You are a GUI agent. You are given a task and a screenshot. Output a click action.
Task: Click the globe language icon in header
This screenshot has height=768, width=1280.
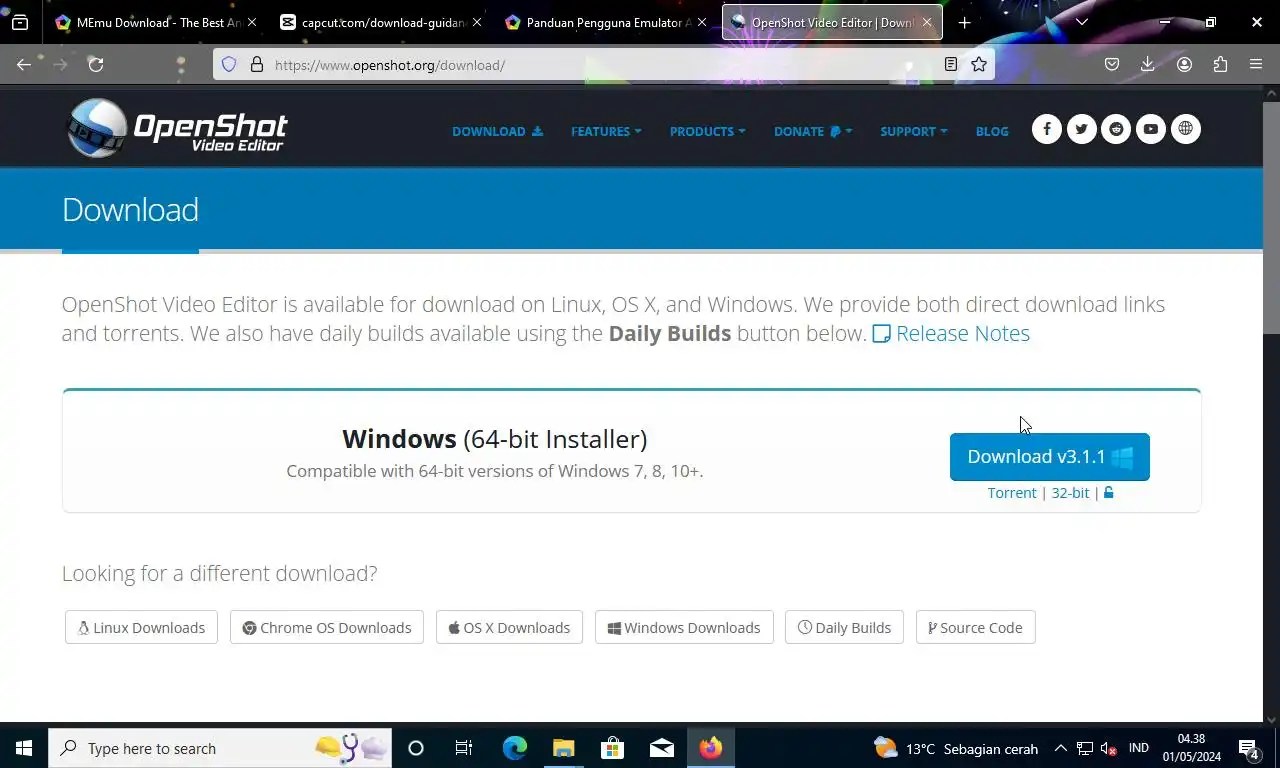tap(1185, 129)
